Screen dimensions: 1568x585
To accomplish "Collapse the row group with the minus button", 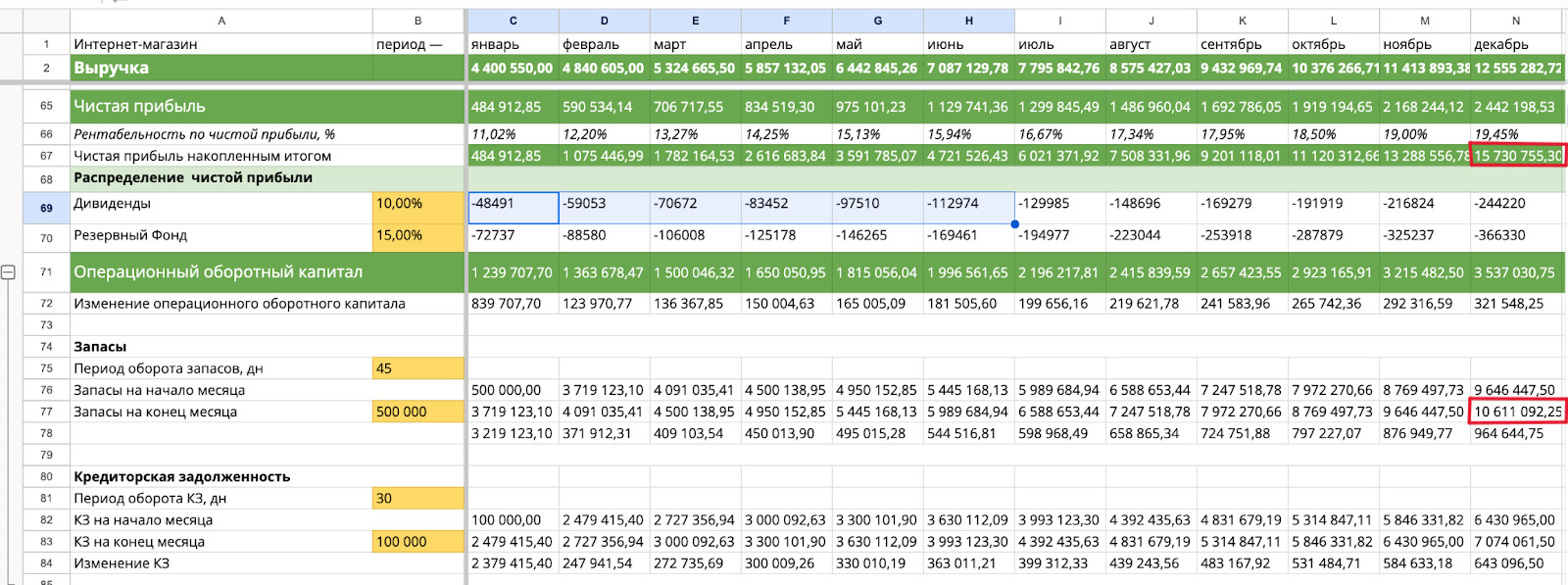I will click(8, 272).
